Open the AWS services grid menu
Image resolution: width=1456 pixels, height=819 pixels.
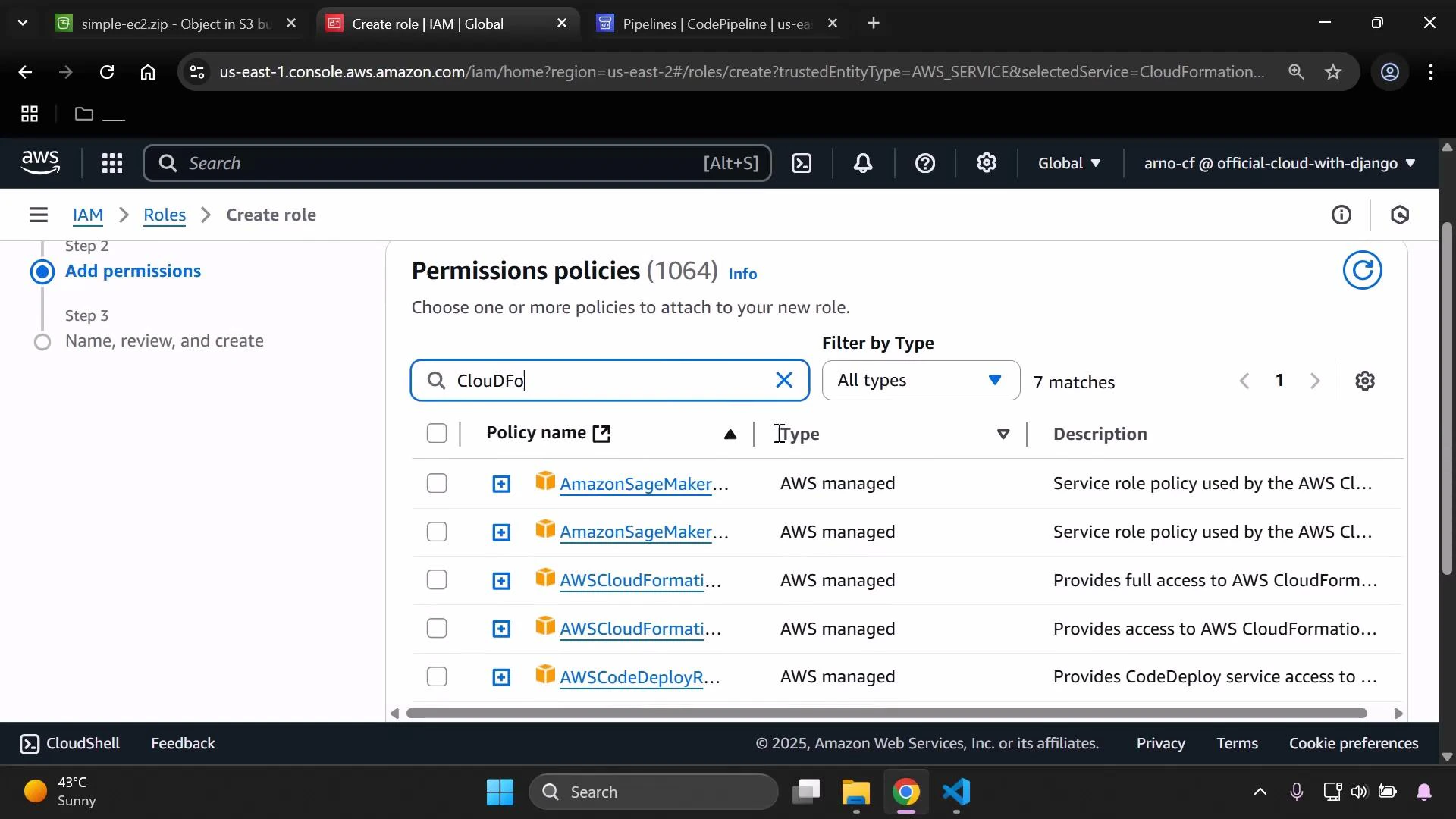pyautogui.click(x=111, y=162)
